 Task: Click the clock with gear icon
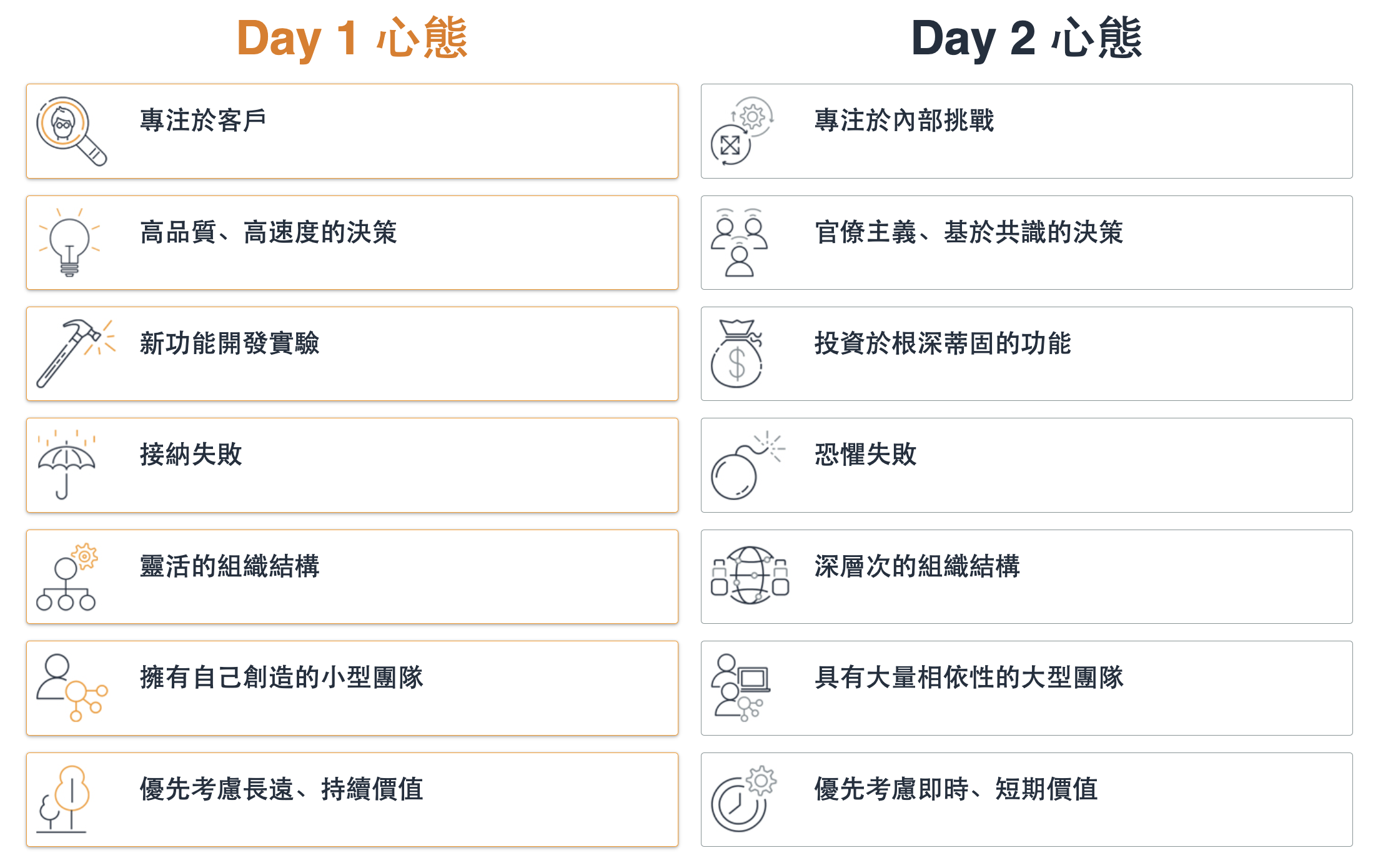tap(743, 799)
